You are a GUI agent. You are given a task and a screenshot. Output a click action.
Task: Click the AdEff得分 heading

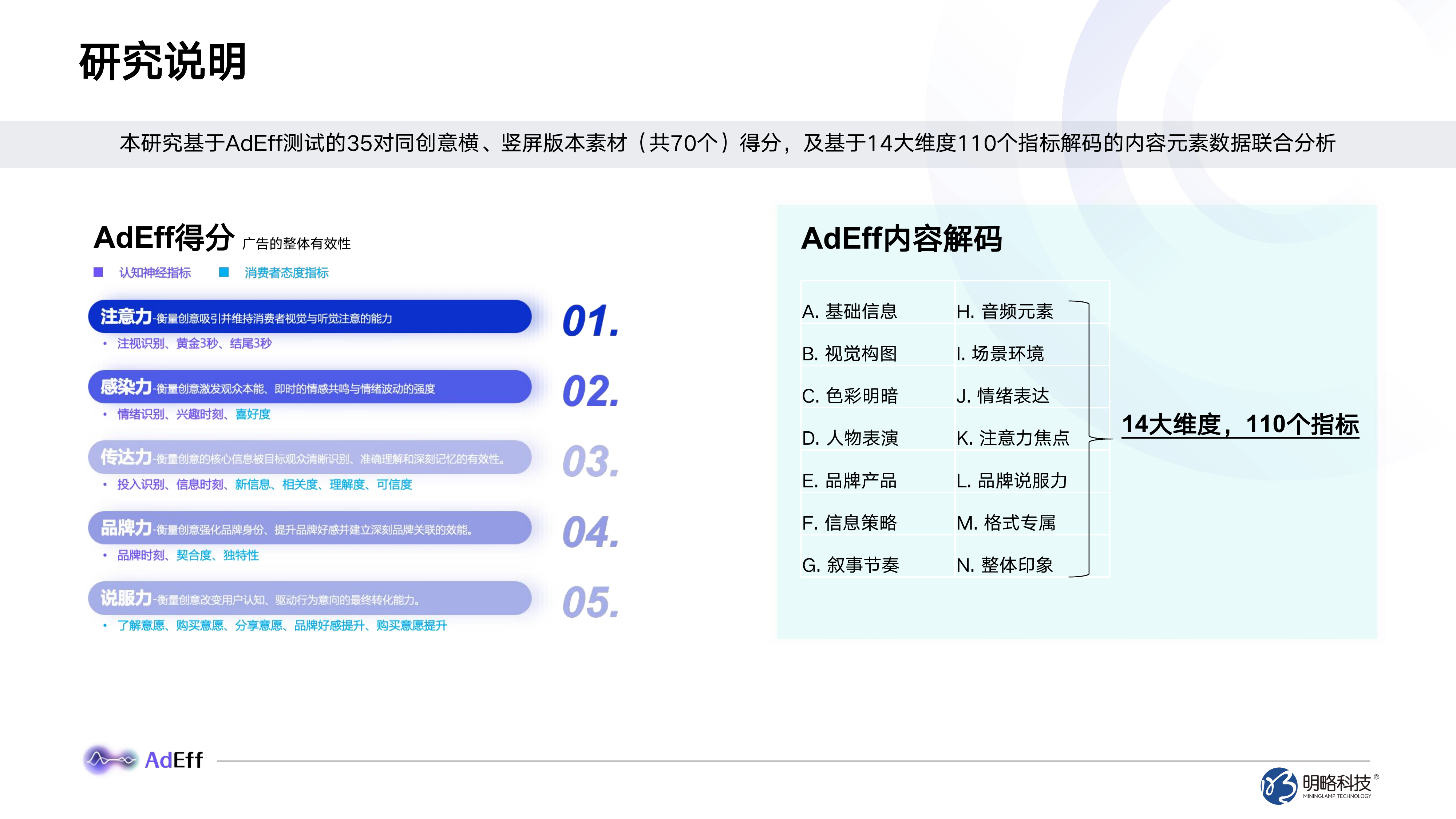164,237
